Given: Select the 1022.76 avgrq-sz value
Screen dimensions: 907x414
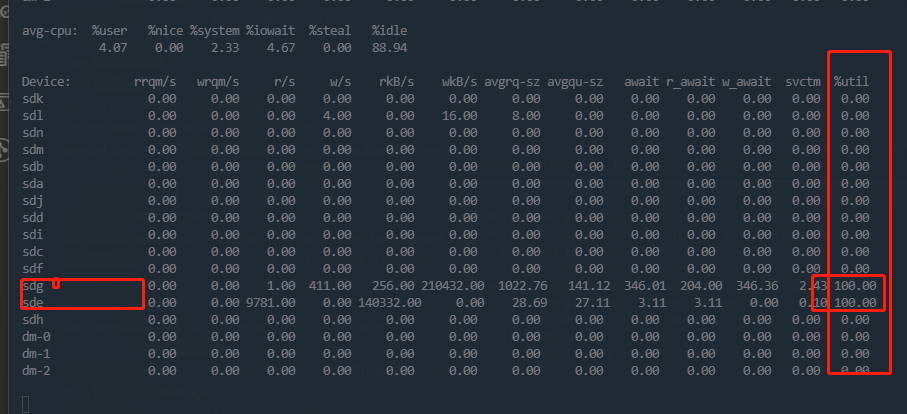Looking at the screenshot, I should [x=514, y=286].
